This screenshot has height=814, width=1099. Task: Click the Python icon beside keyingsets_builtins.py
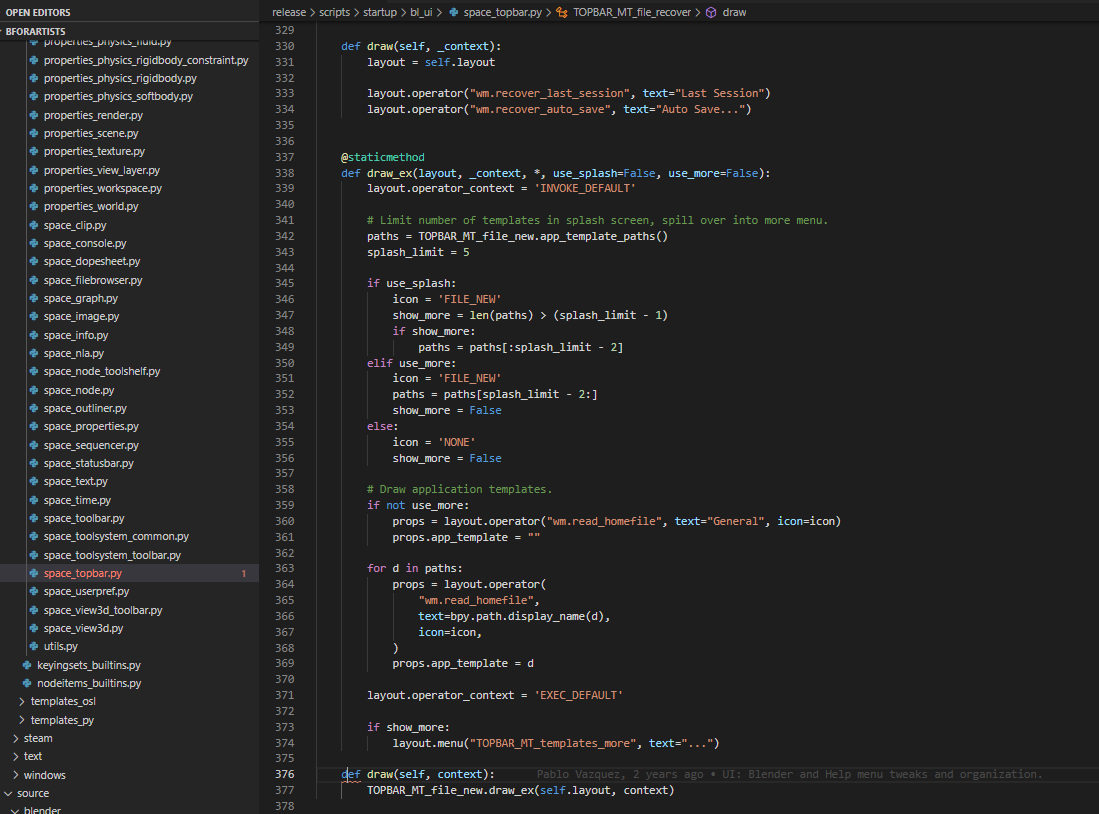tap(27, 665)
